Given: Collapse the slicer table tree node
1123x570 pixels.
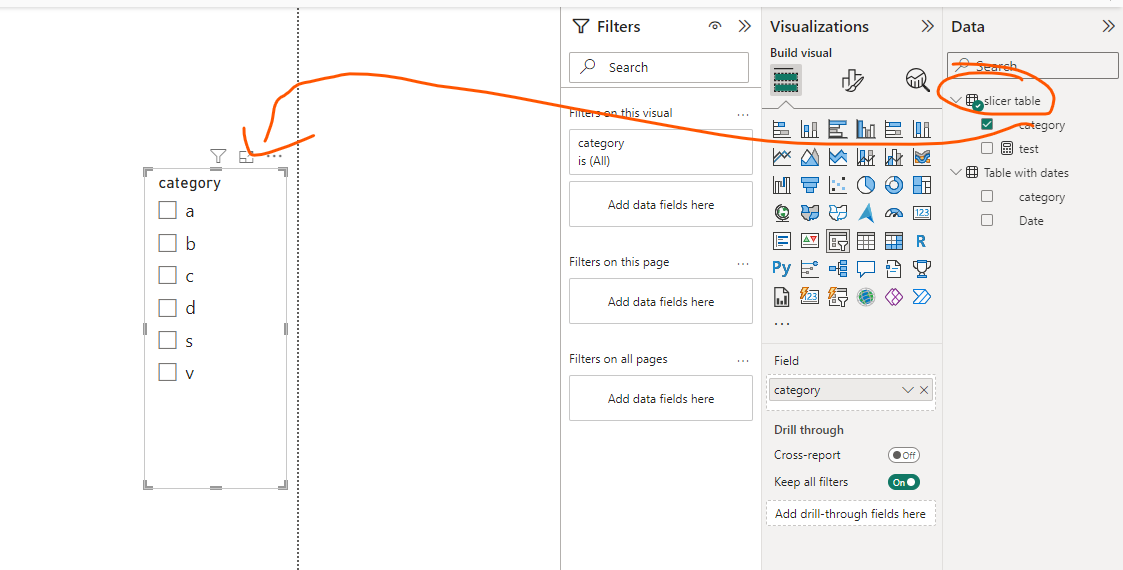Looking at the screenshot, I should coord(955,100).
